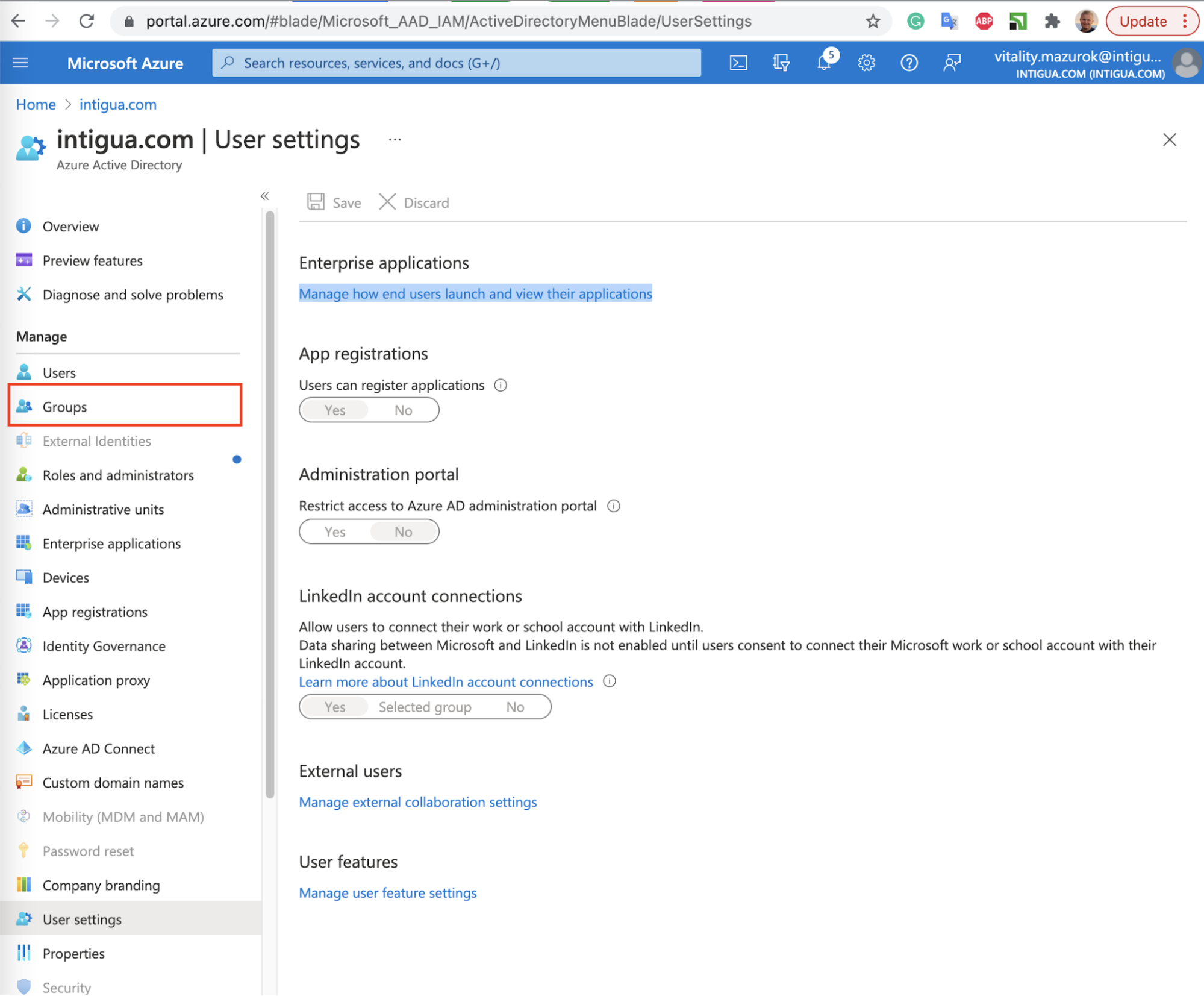Screen dimensions: 1204x996
Task: Open Enterprise applications in left menu
Action: pos(111,543)
